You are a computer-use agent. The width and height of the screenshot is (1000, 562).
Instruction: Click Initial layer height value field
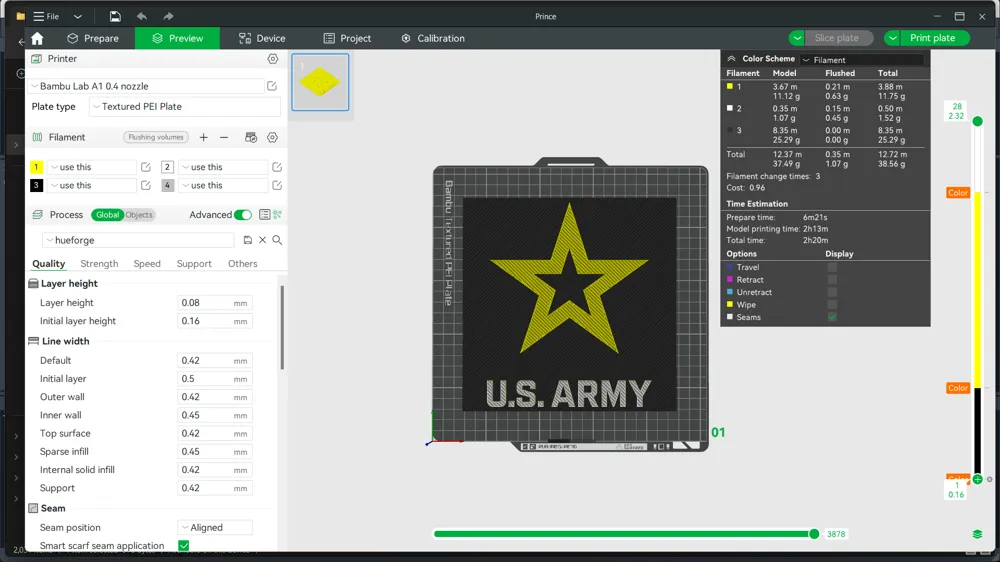point(215,321)
